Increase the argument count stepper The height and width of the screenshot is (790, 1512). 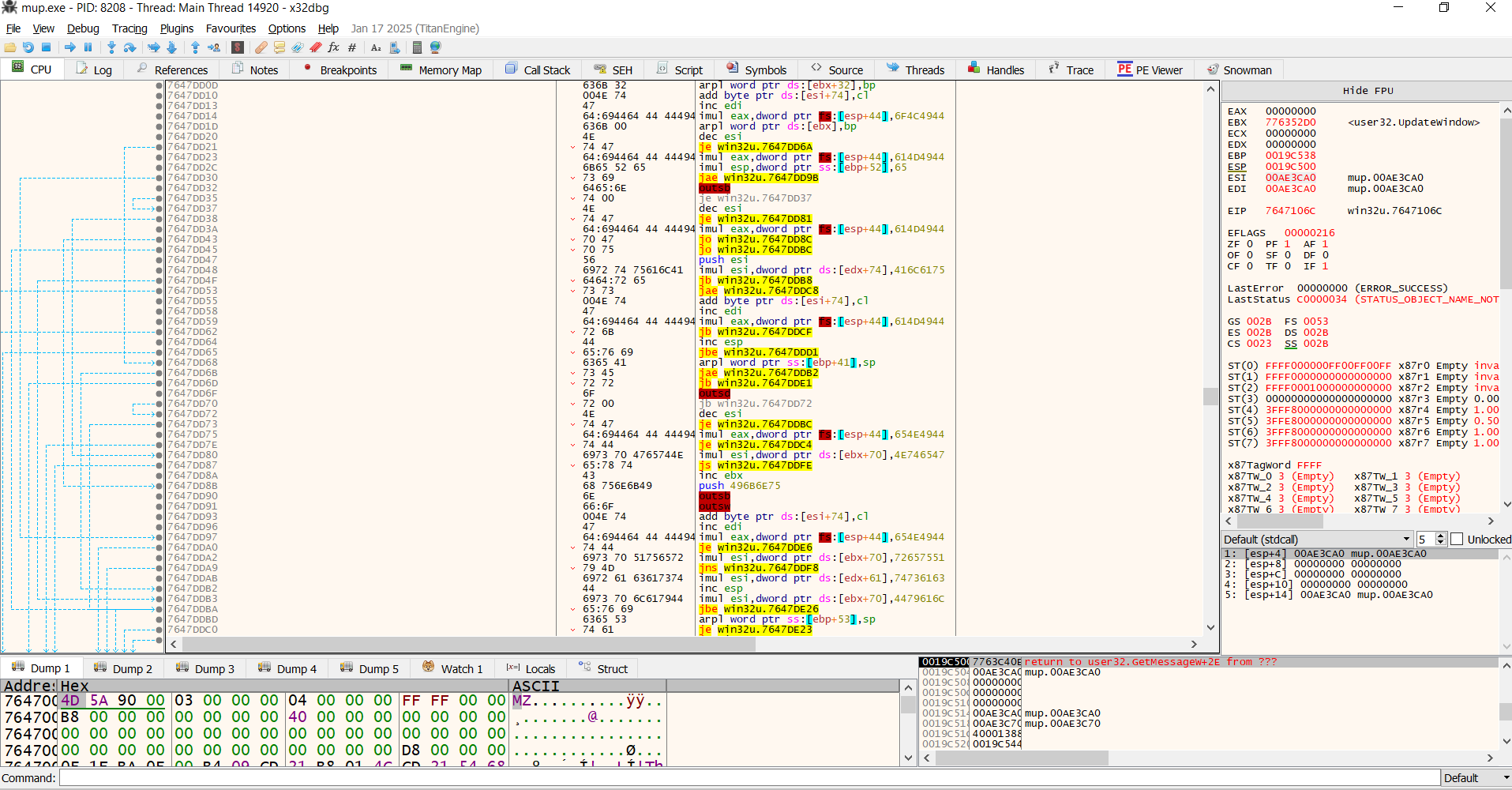click(x=1441, y=536)
